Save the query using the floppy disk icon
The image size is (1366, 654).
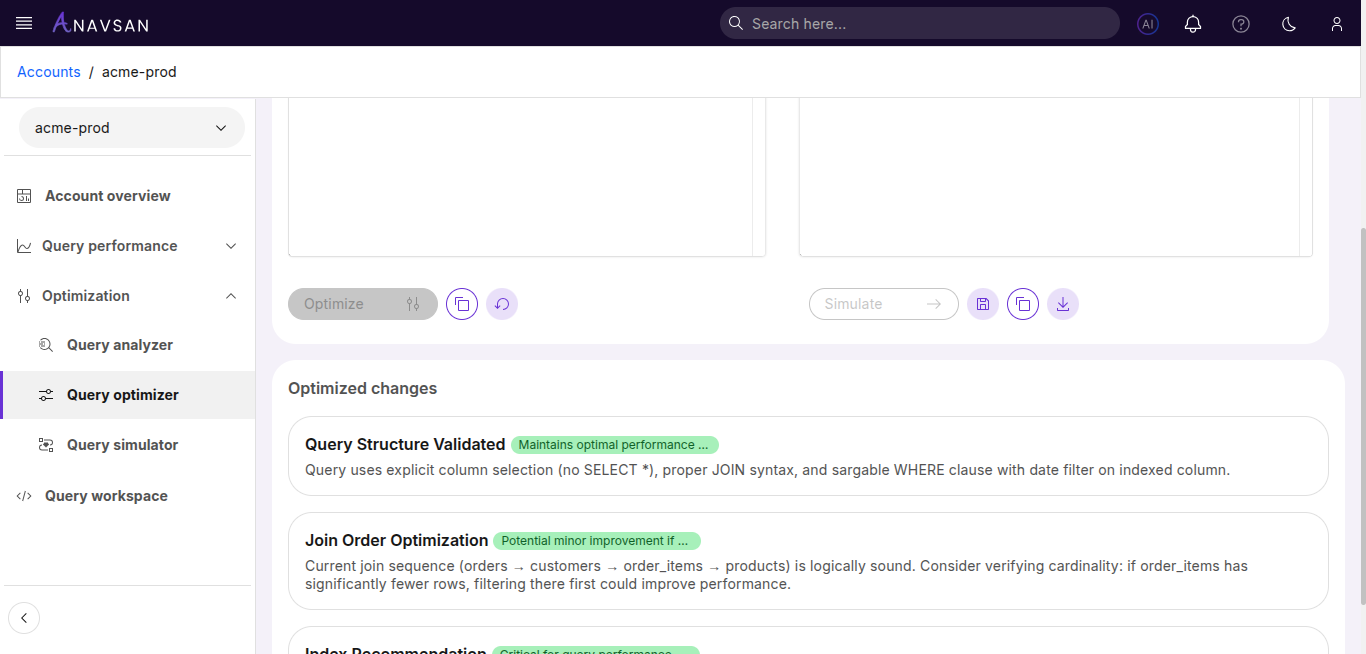point(983,303)
